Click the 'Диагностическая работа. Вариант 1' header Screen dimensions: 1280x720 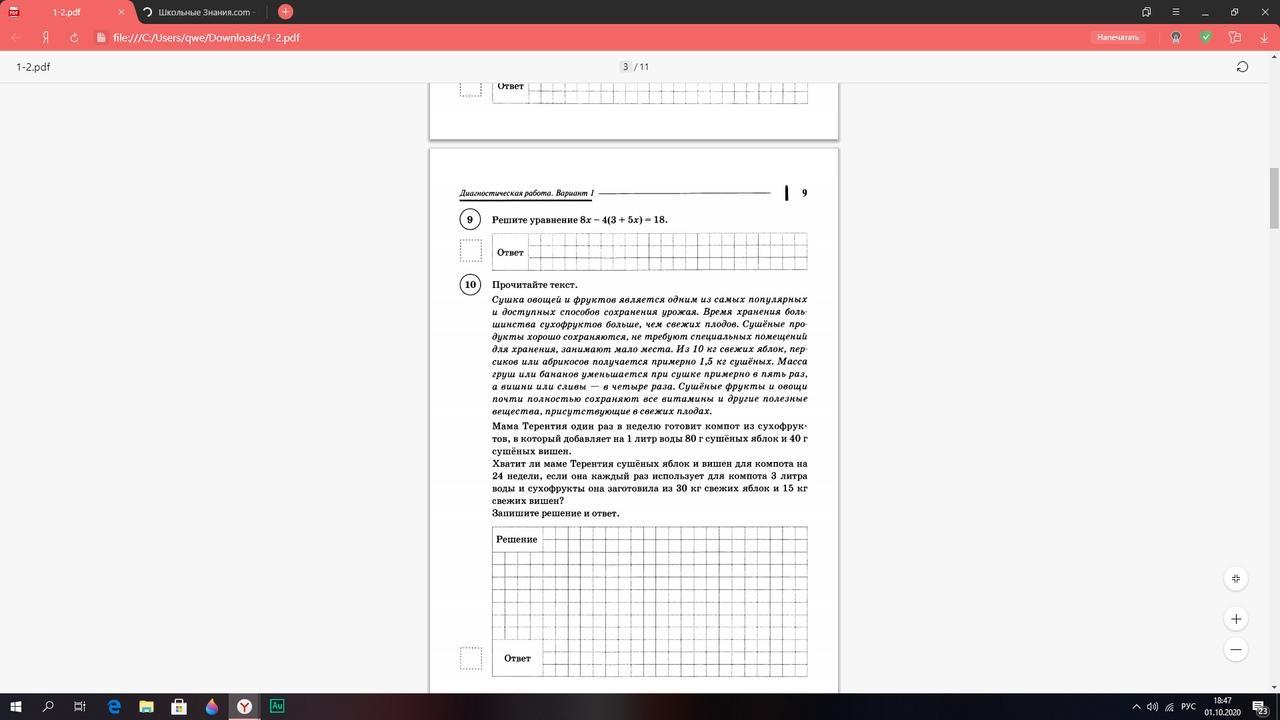[x=527, y=193]
